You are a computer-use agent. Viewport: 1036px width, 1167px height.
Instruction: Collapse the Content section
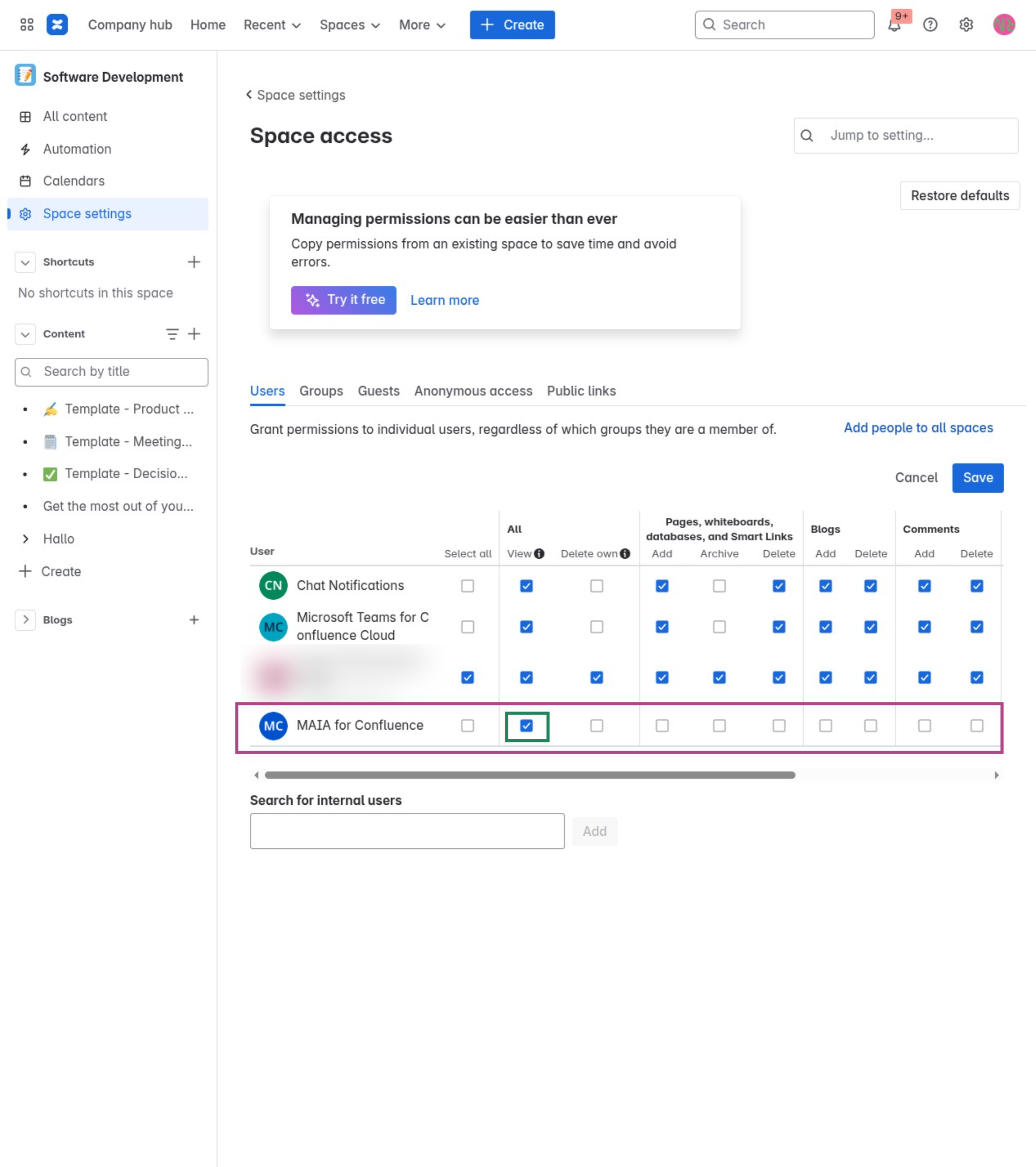coord(25,334)
